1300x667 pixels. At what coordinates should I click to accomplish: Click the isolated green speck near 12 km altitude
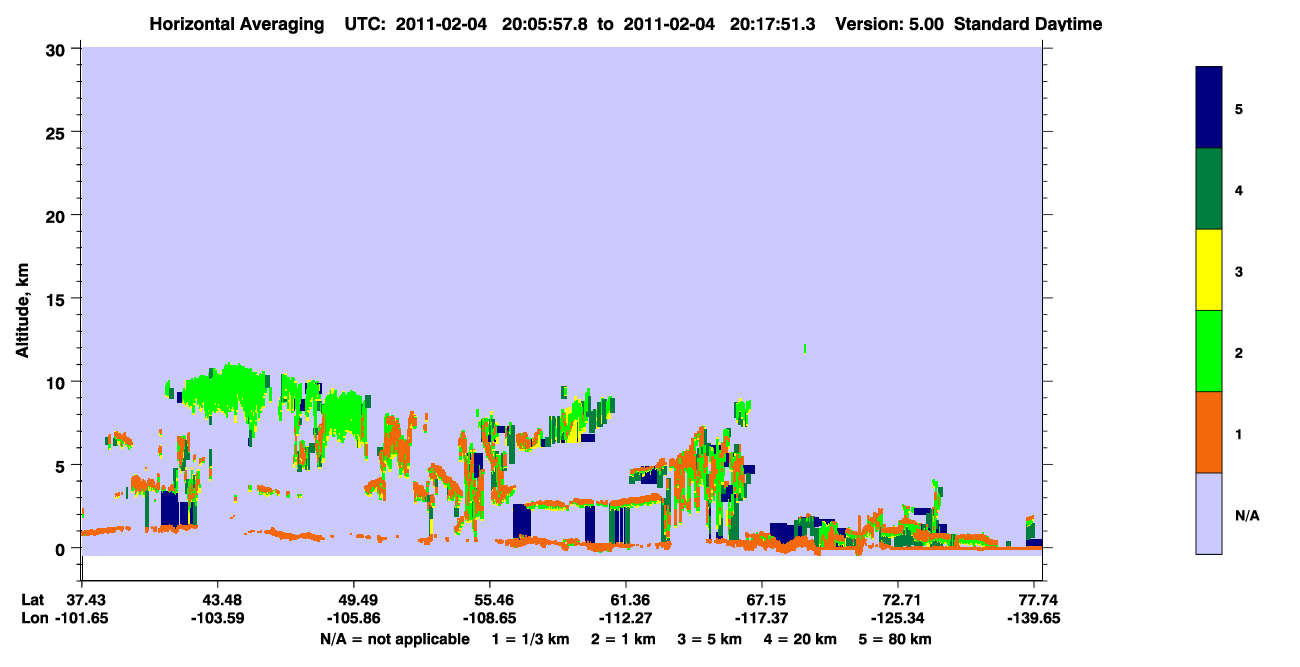coord(804,348)
